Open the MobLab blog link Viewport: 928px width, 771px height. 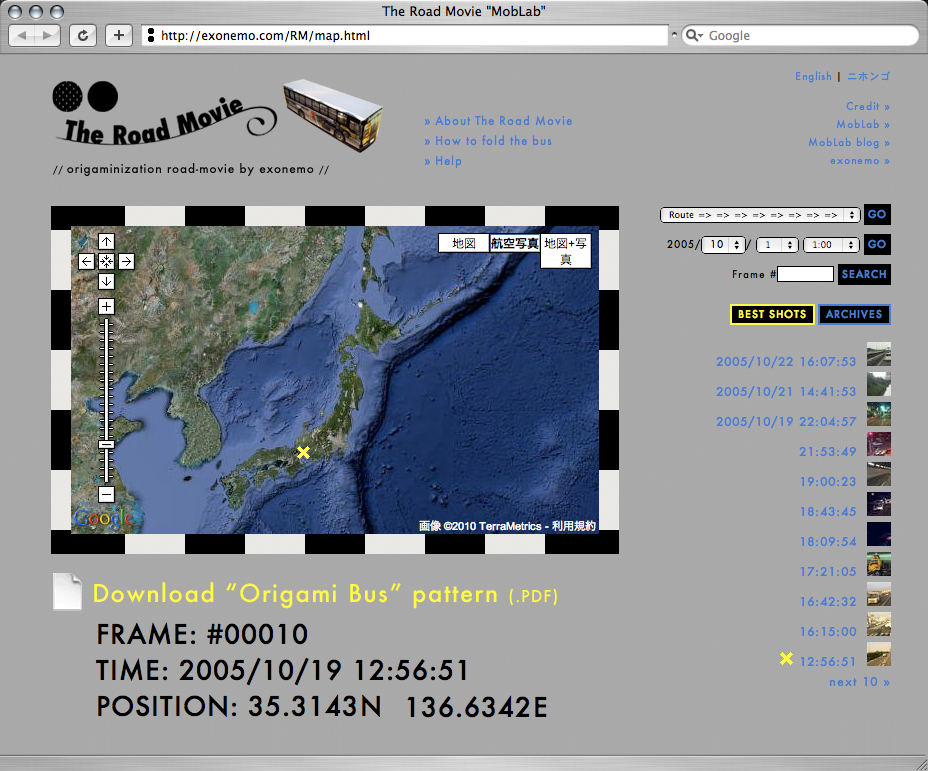[x=849, y=143]
